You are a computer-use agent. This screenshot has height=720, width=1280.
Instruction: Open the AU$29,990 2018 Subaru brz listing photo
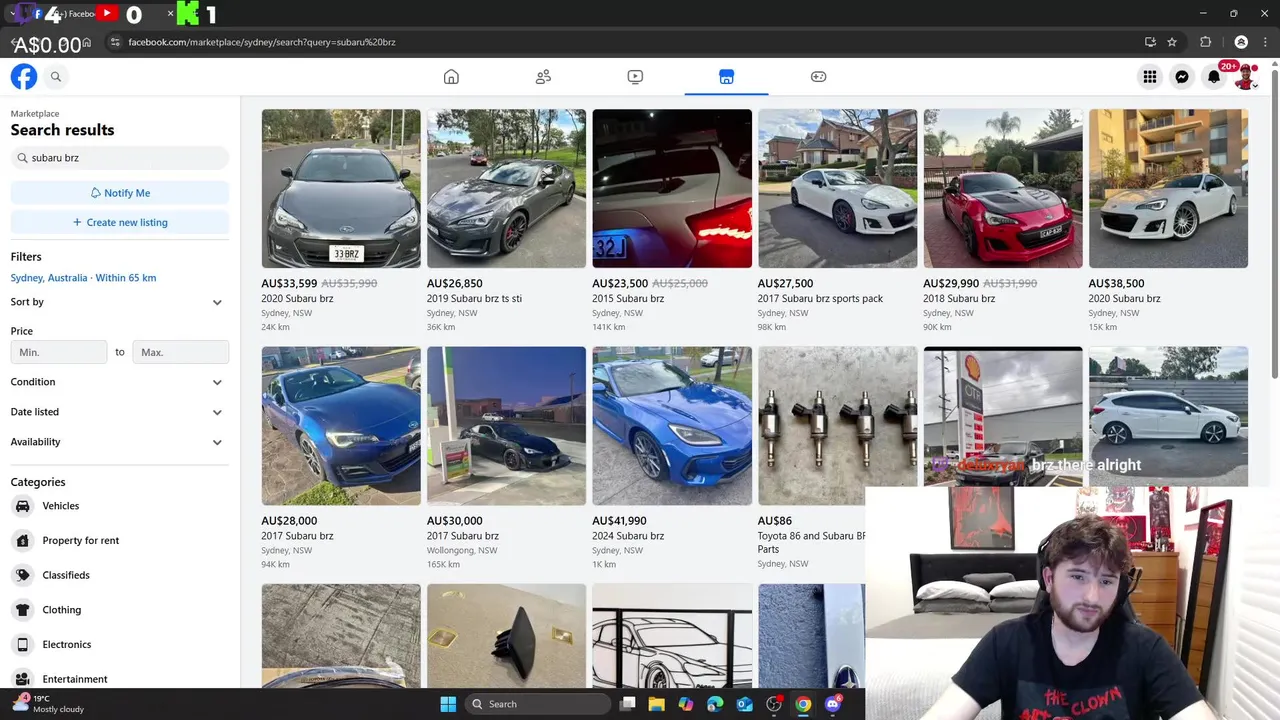1003,188
